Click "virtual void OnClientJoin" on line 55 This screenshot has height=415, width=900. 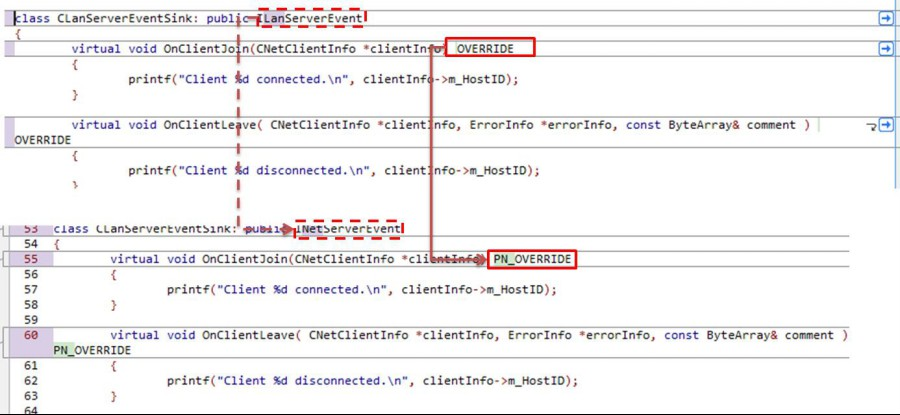(x=199, y=259)
